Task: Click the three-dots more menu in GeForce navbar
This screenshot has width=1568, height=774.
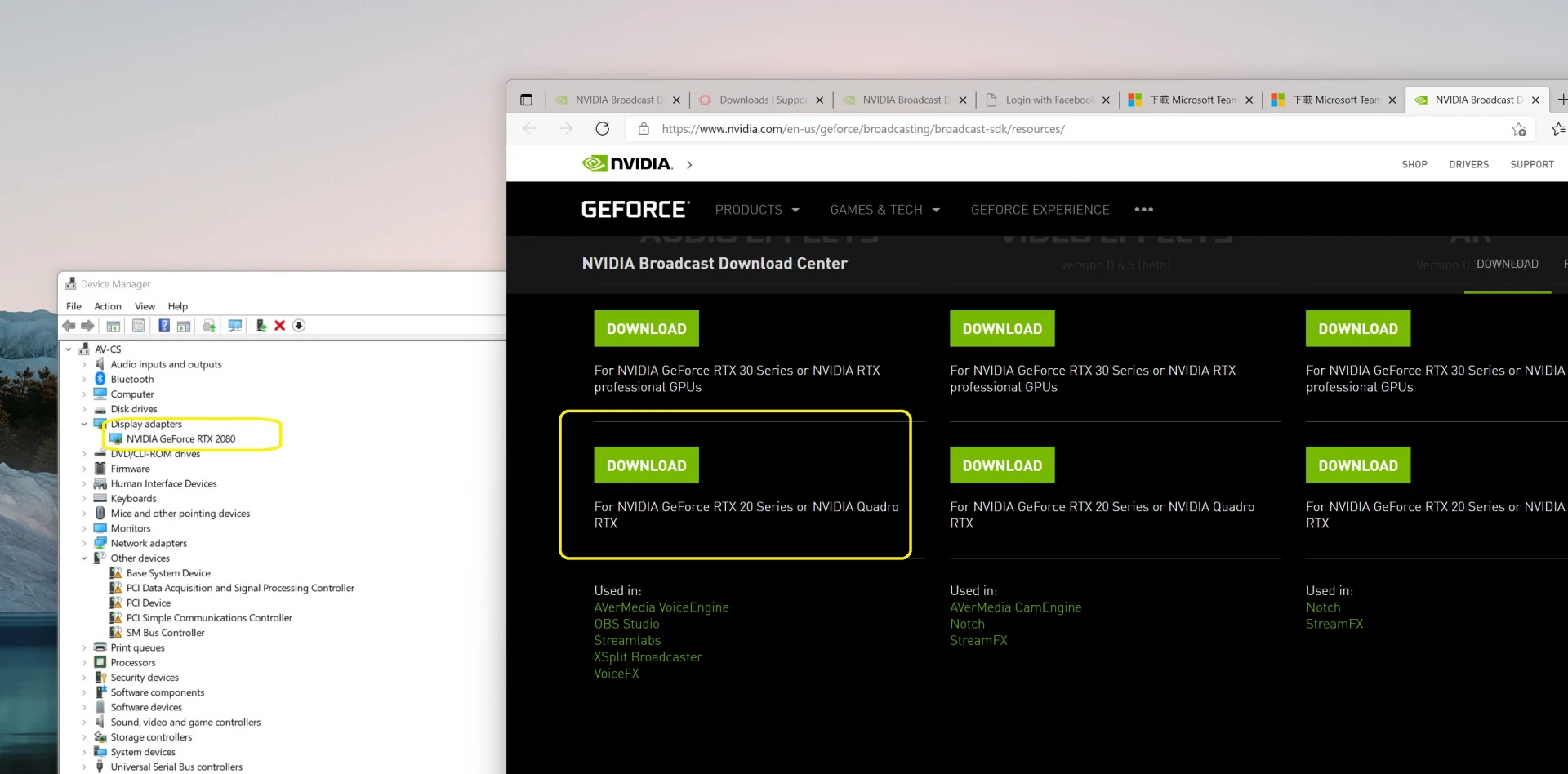Action: tap(1143, 210)
